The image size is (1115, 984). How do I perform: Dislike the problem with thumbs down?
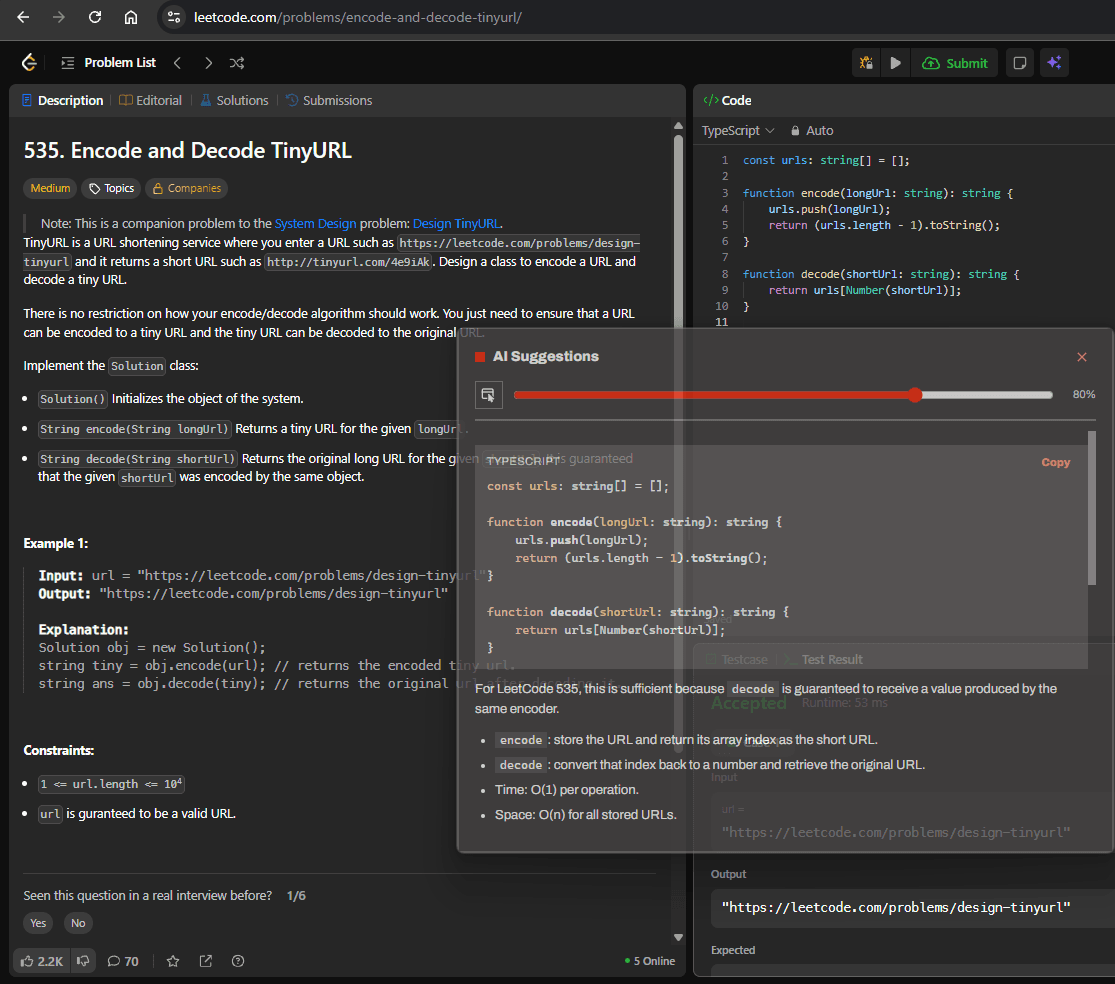click(83, 961)
